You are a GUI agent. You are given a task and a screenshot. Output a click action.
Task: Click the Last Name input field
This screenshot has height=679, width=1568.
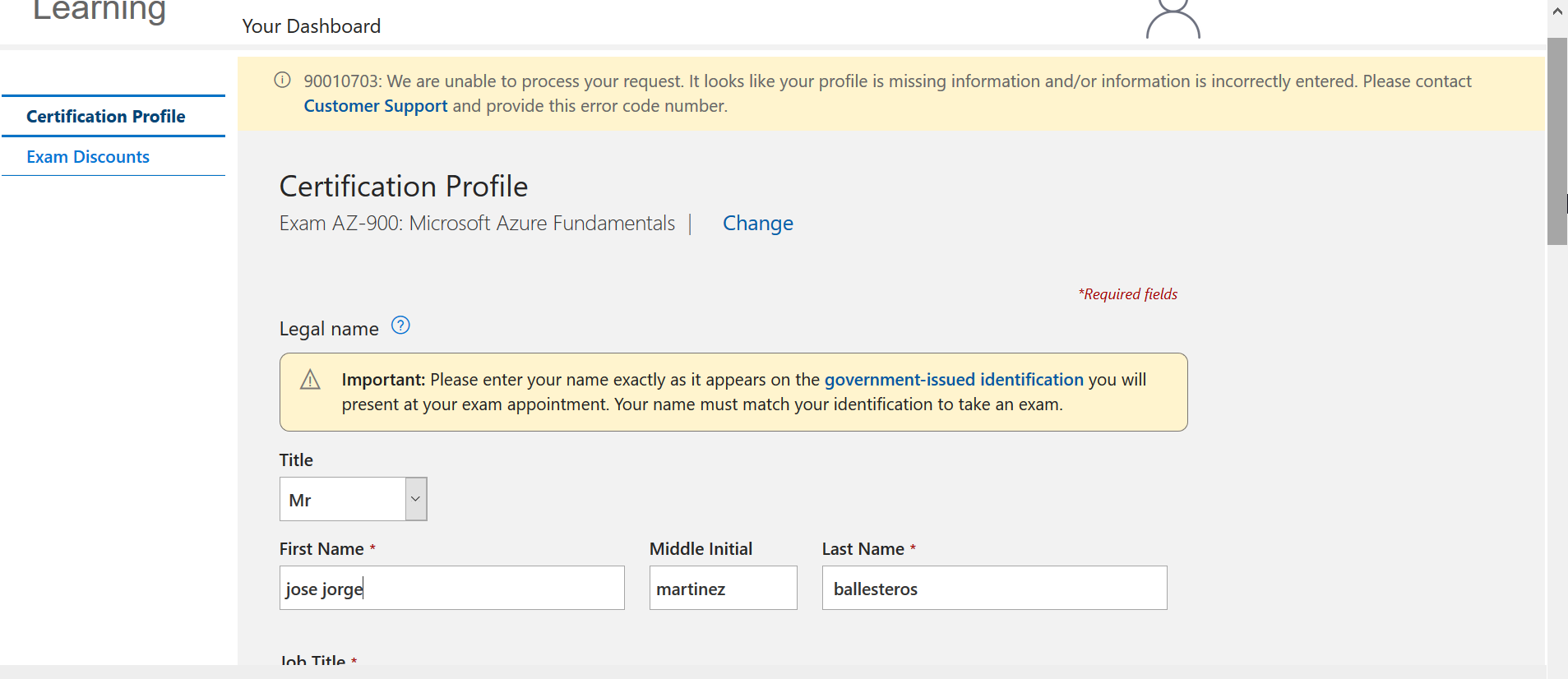point(995,588)
